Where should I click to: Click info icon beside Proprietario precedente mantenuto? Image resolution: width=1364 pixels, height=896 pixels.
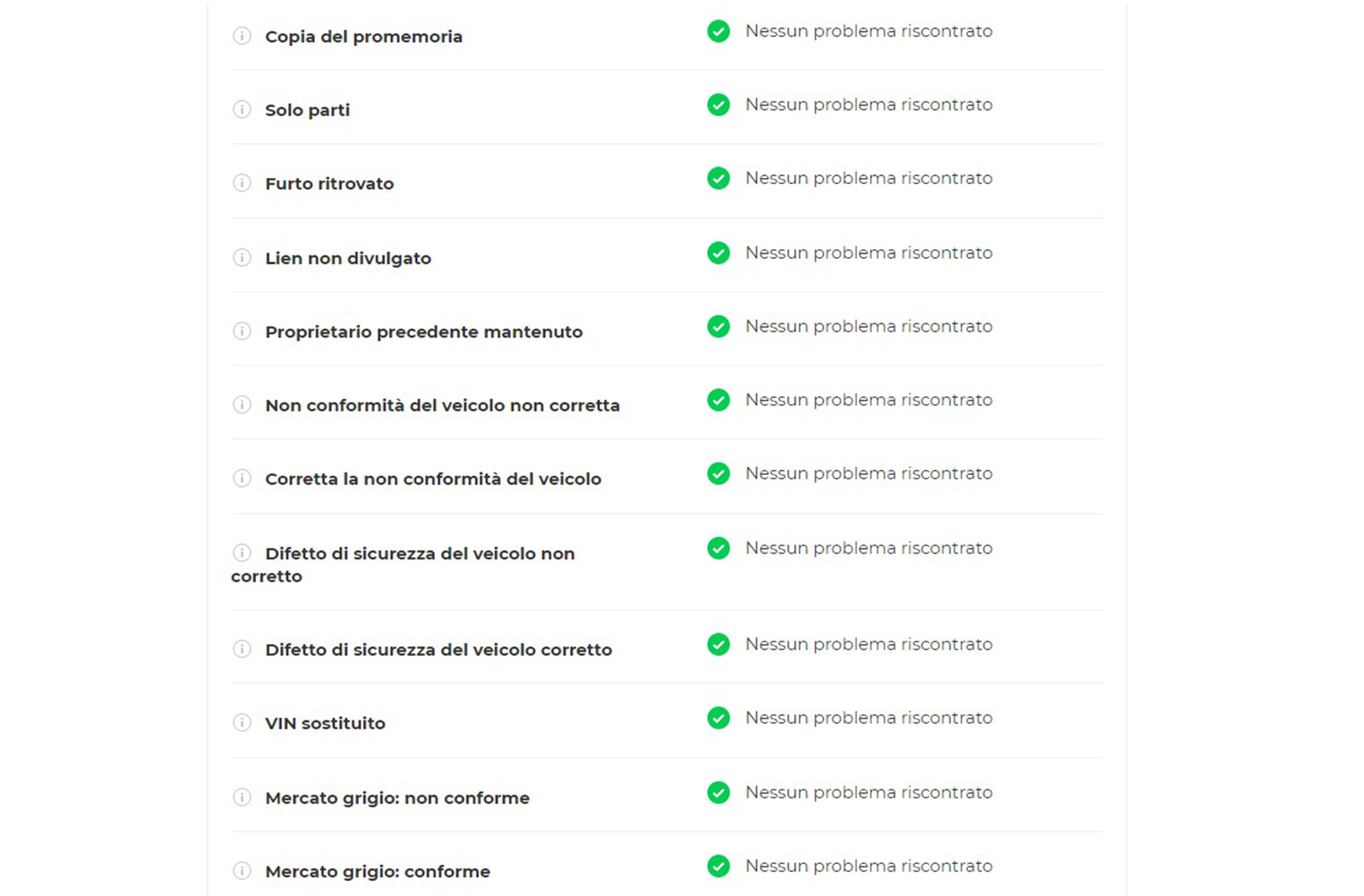[x=242, y=331]
